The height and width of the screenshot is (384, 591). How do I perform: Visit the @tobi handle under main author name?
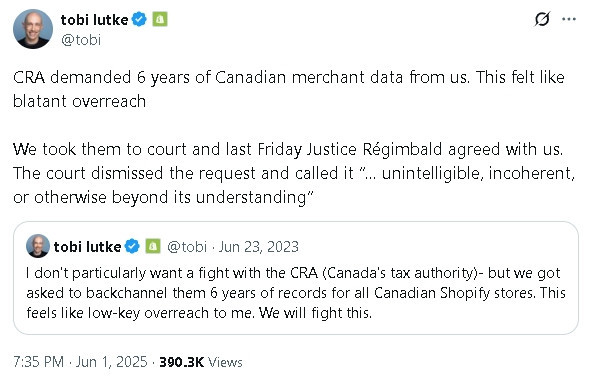pyautogui.click(x=81, y=40)
